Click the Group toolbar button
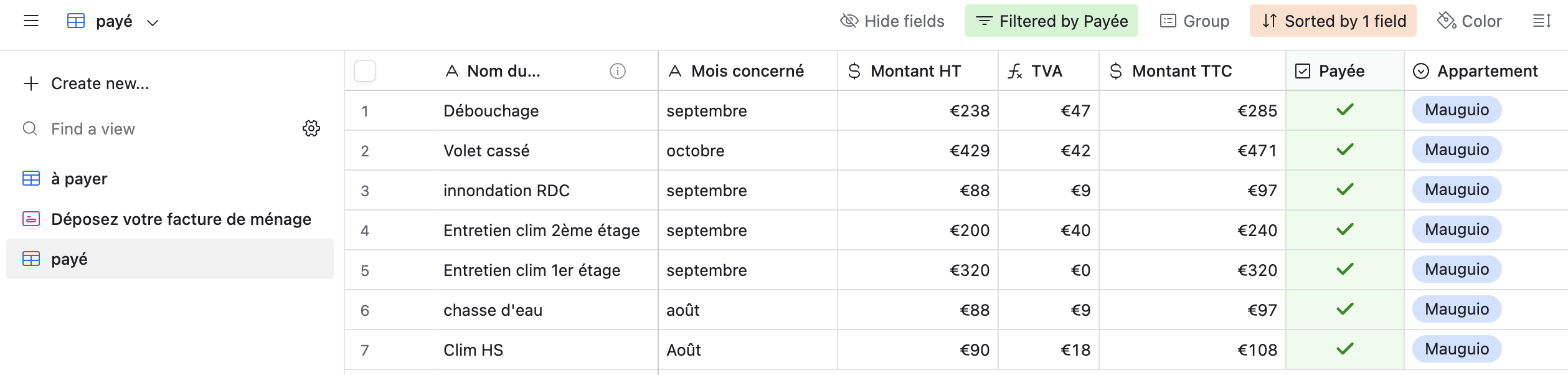The width and height of the screenshot is (1568, 375). tap(1194, 21)
